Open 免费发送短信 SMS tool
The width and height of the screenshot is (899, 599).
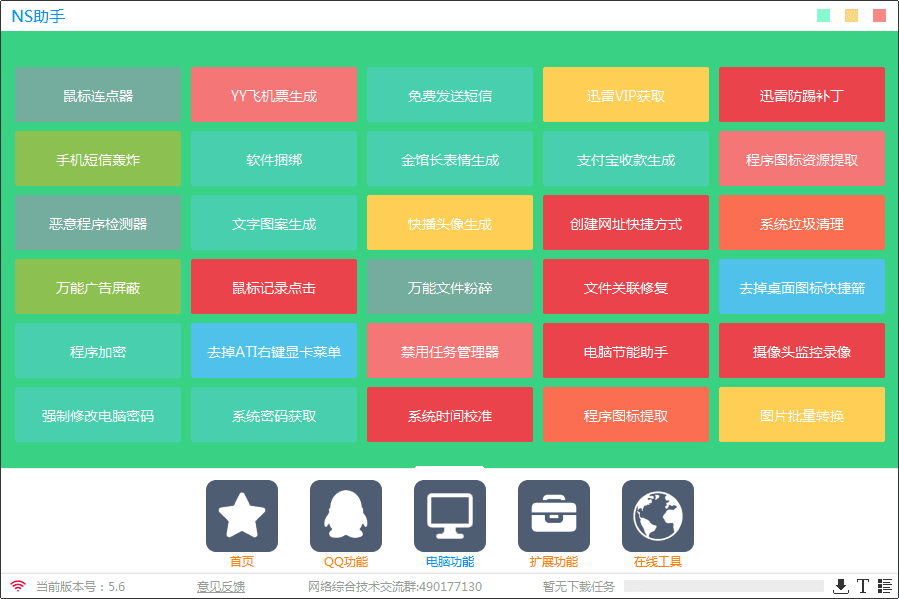click(x=449, y=94)
